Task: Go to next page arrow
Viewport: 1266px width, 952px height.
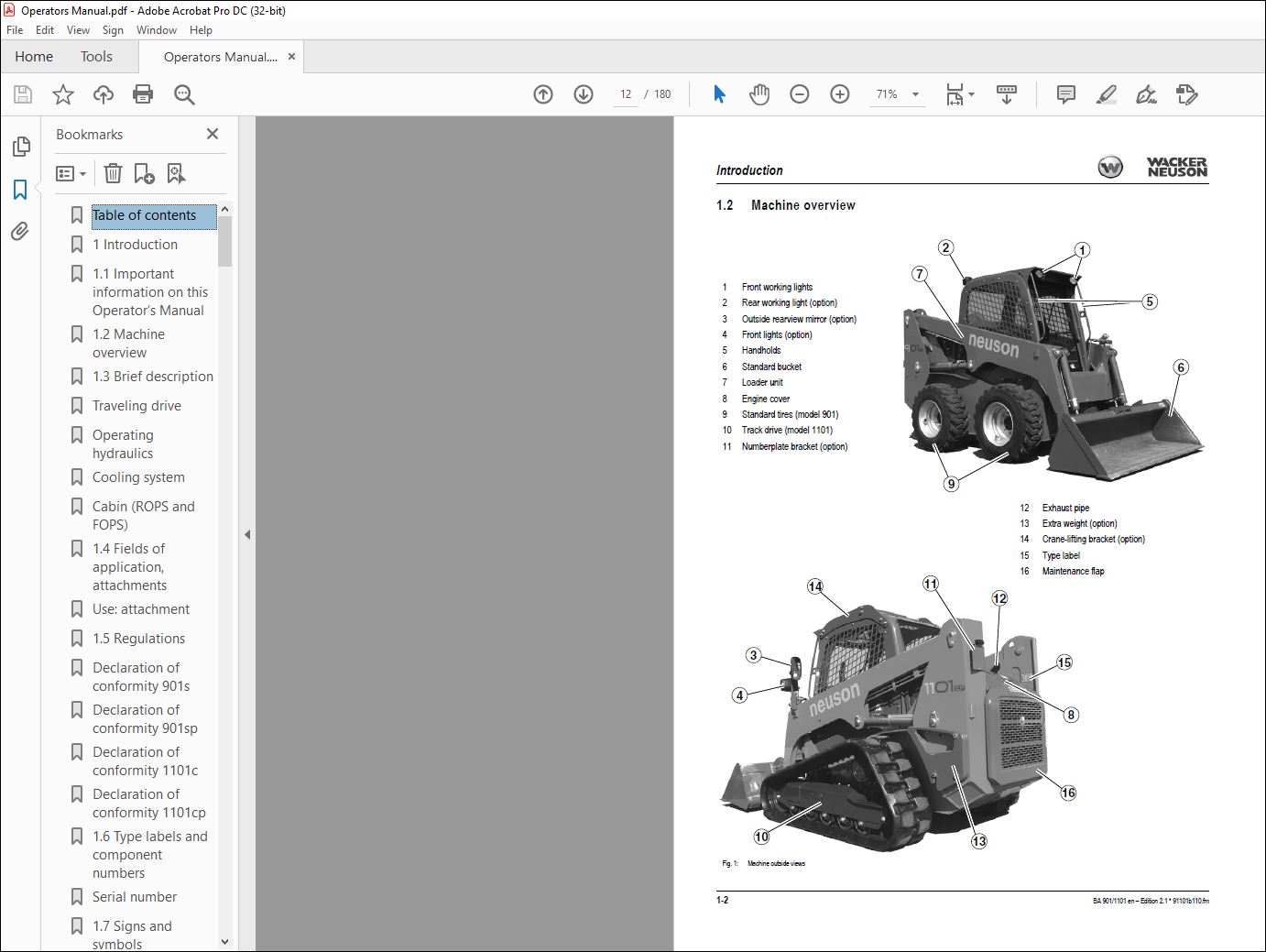Action: click(584, 94)
